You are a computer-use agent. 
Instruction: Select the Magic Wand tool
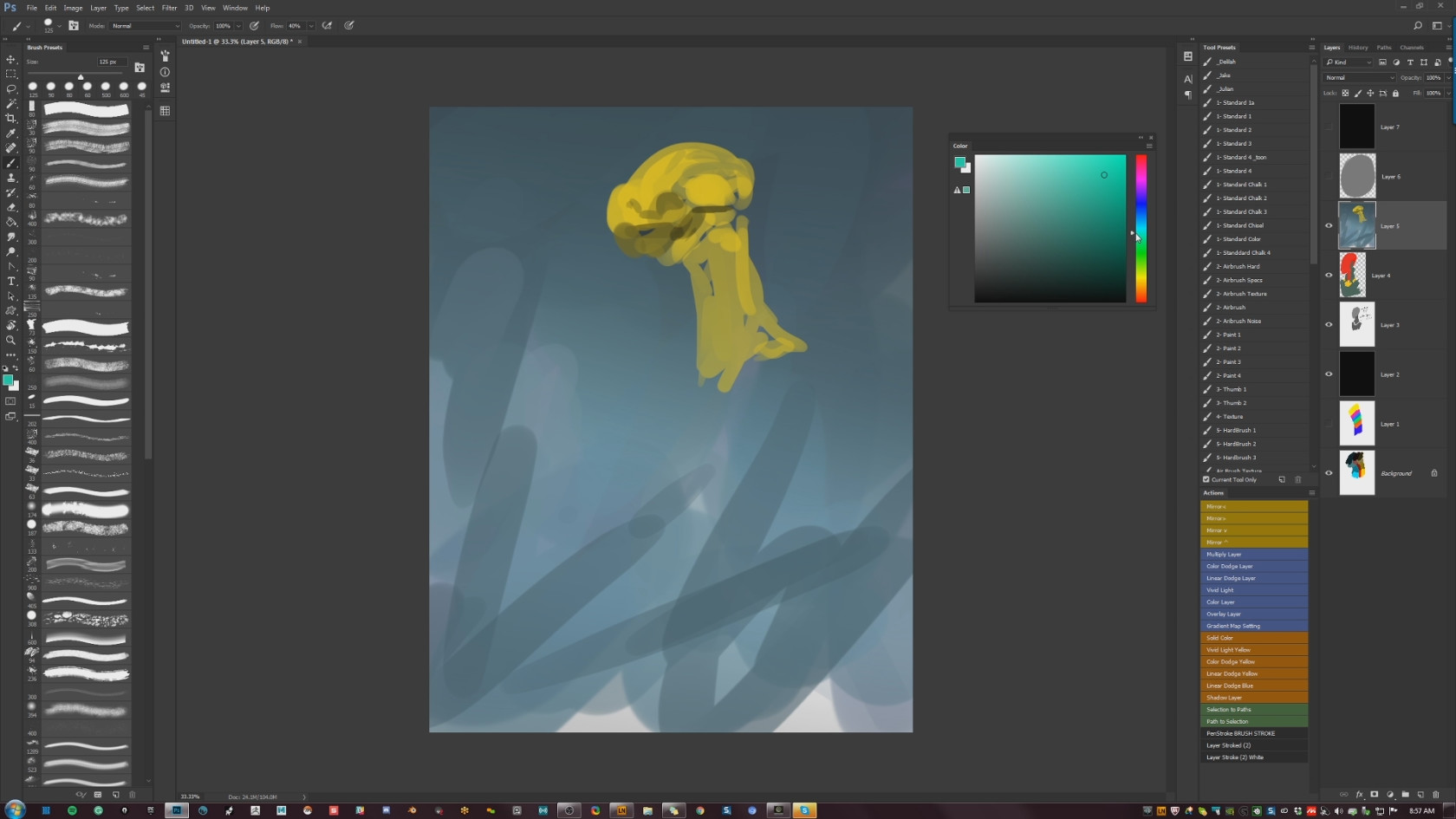(11, 103)
